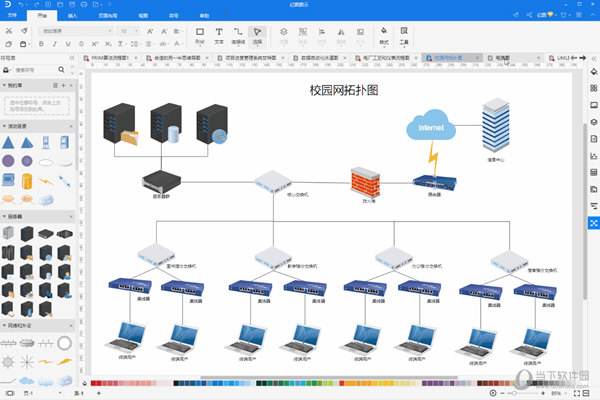Click the Redo arrow in title bar
600x400 pixels.
tap(36, 4)
